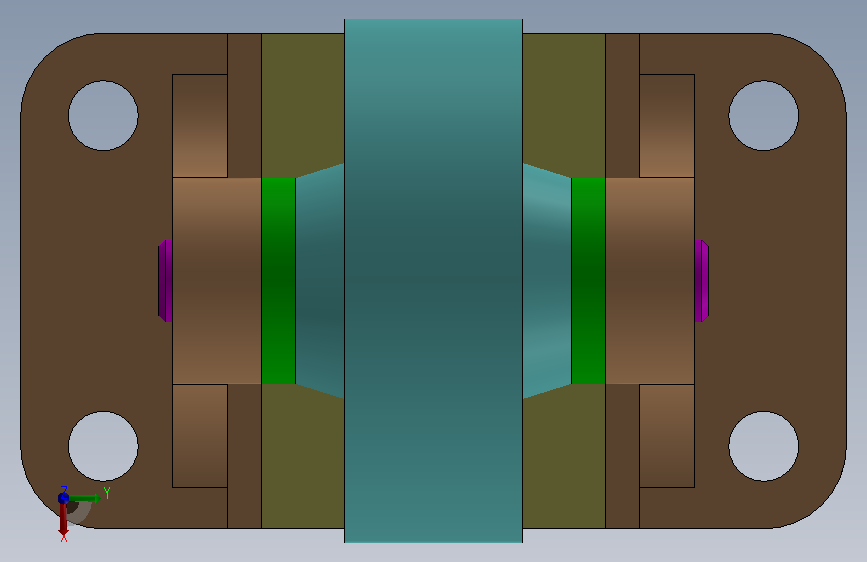Pick the upper-left mounting hole
The width and height of the screenshot is (867, 562).
103,116
